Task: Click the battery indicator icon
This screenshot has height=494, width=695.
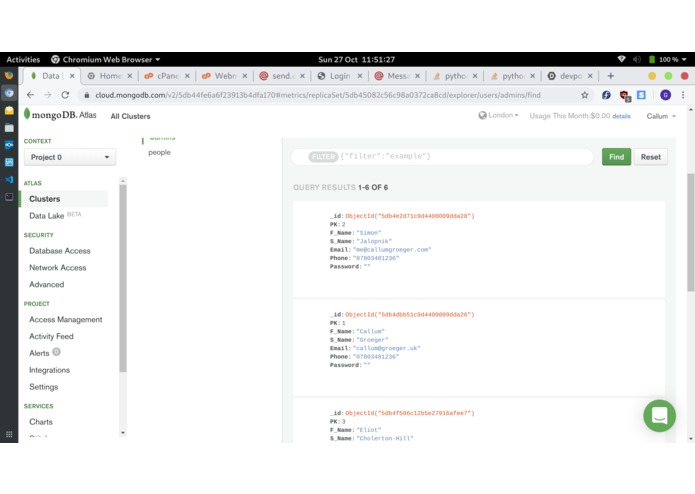Action: pos(652,59)
